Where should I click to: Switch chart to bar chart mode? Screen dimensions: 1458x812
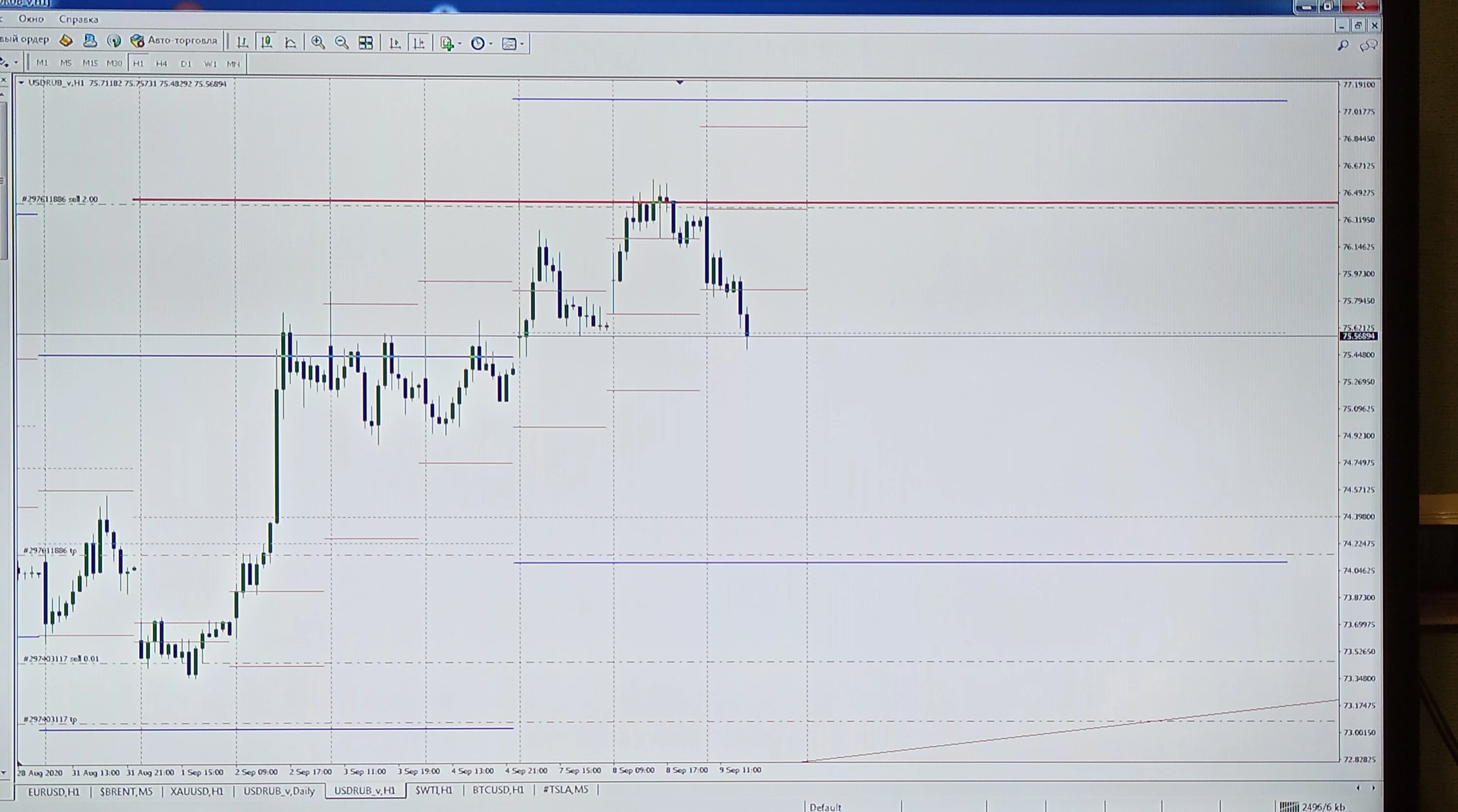click(242, 42)
